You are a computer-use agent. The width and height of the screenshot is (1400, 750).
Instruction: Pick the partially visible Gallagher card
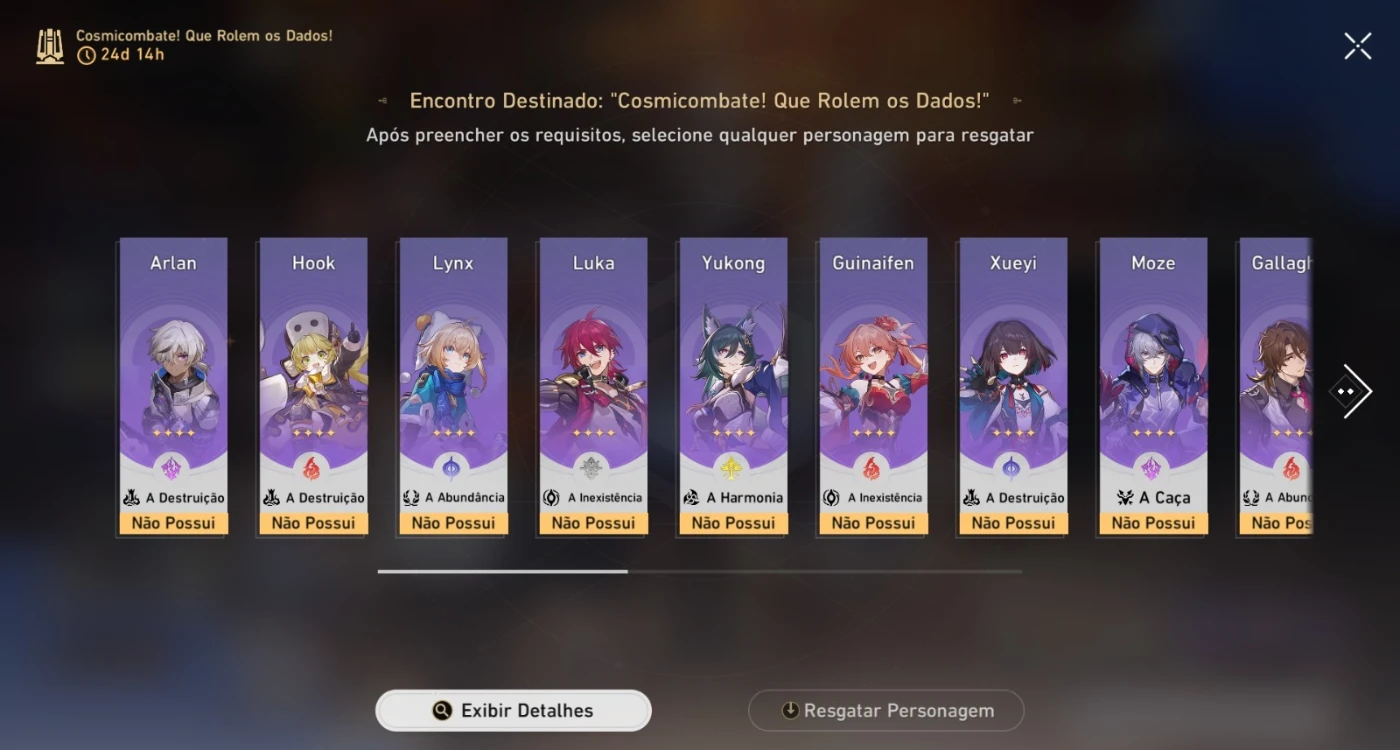pyautogui.click(x=1275, y=386)
